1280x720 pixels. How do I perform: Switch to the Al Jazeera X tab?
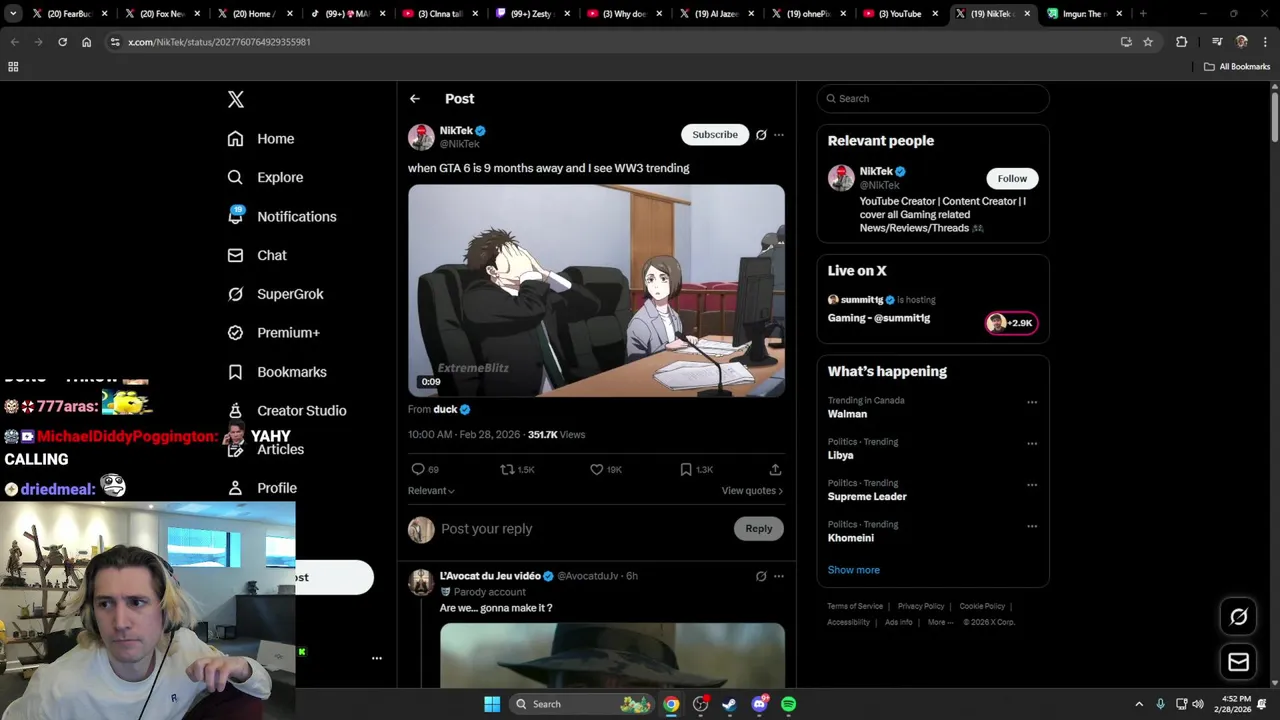715,14
